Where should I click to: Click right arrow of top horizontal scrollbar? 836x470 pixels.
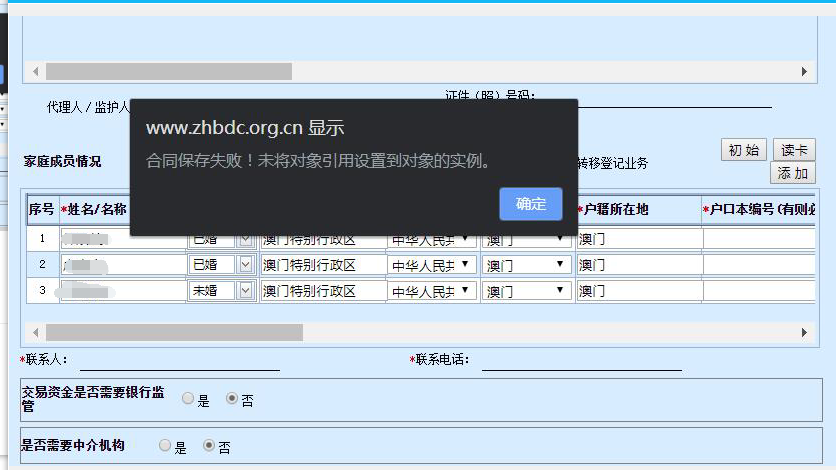[803, 72]
